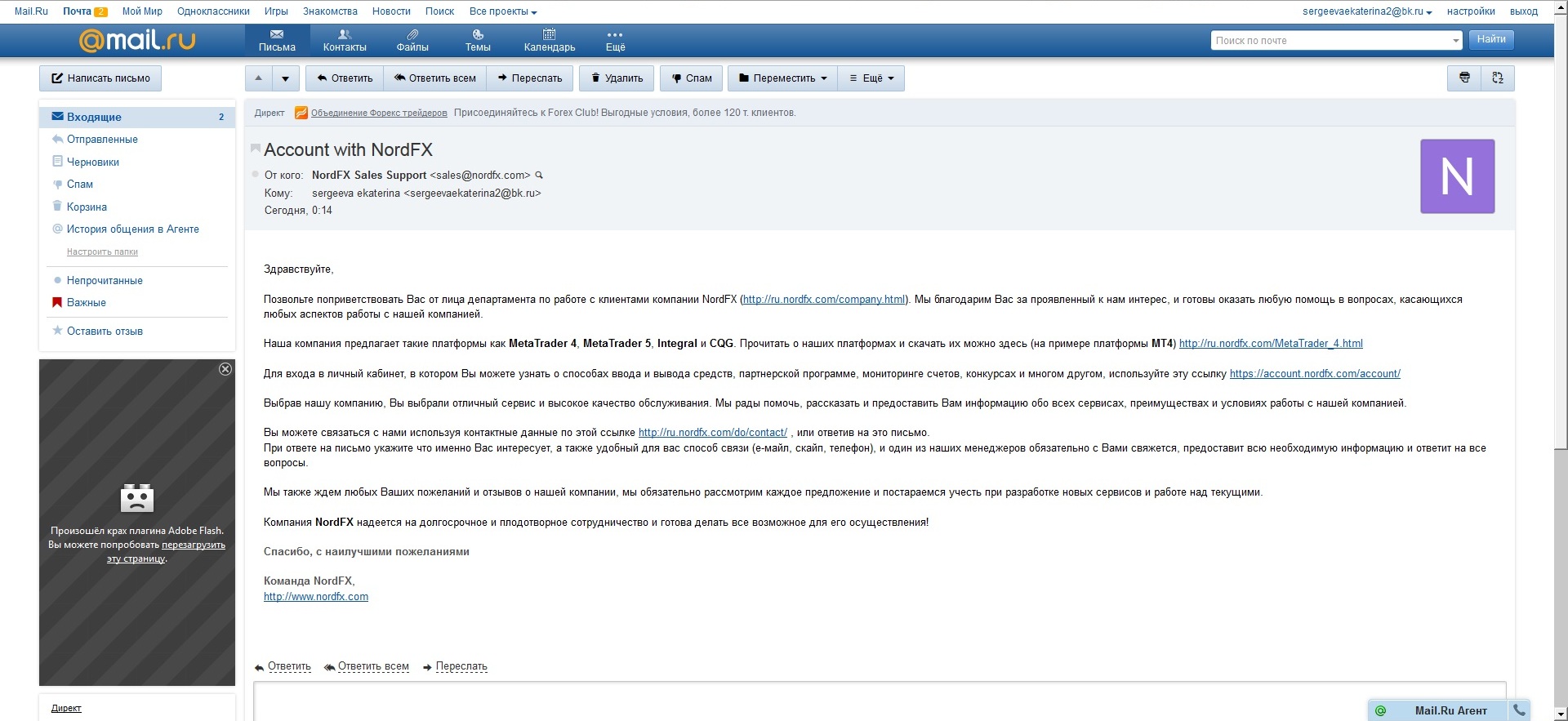1568x721 pixels.
Task: Open Игры in top navigation
Action: [x=276, y=11]
